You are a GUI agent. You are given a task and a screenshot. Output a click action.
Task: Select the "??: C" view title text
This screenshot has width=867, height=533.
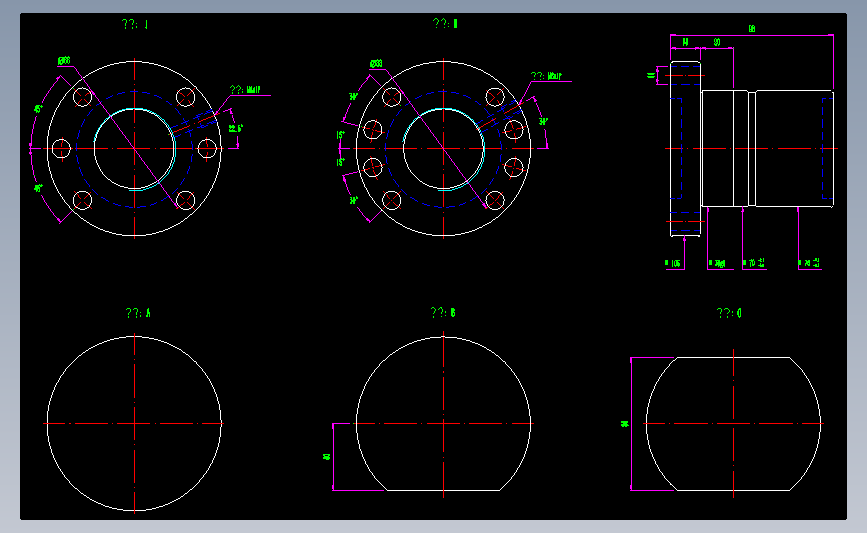[x=729, y=313]
